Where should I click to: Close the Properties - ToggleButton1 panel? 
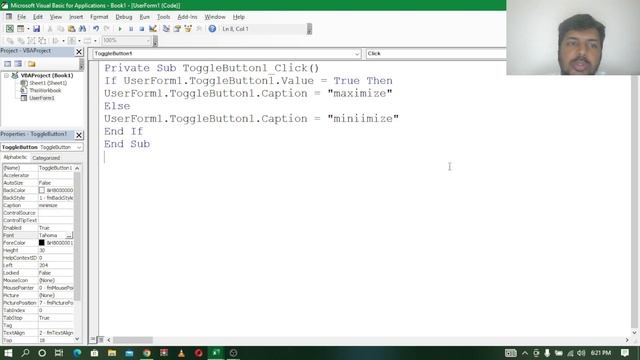[x=79, y=135]
